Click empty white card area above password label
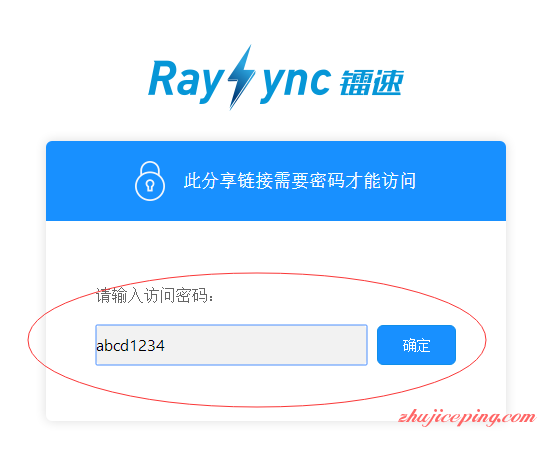 click(x=276, y=247)
